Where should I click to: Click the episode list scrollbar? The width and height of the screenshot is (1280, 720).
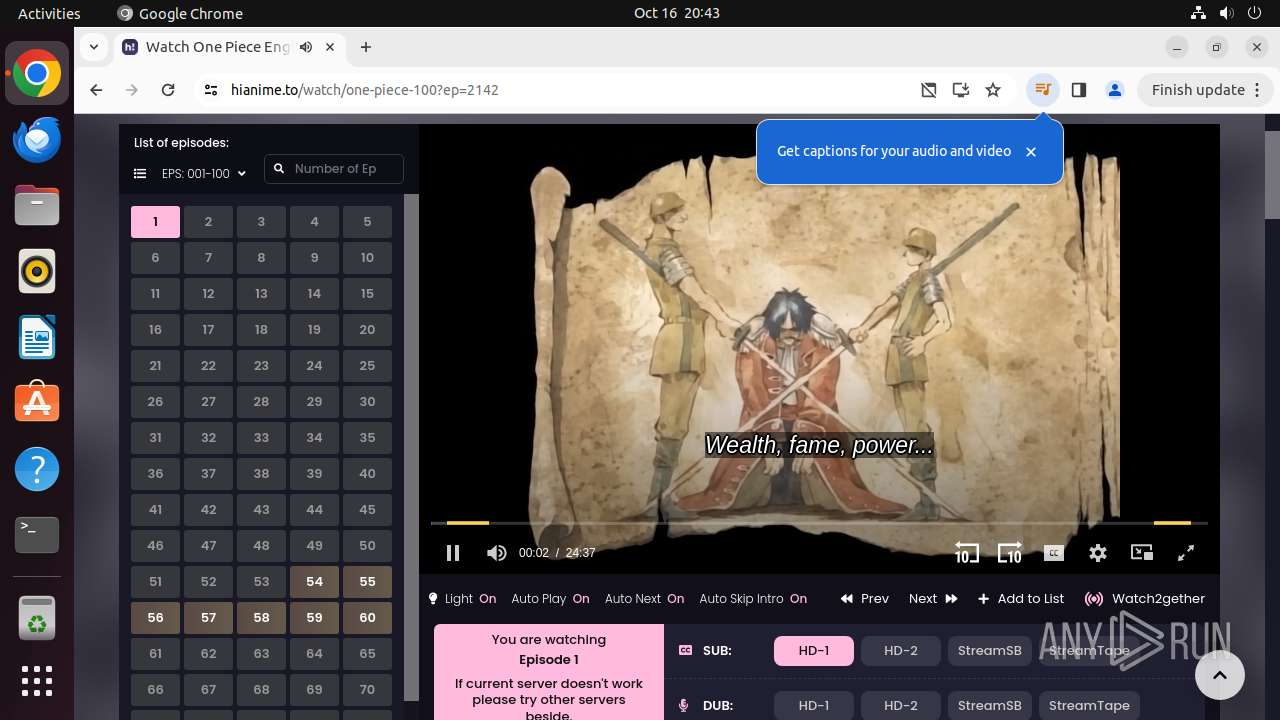411,447
